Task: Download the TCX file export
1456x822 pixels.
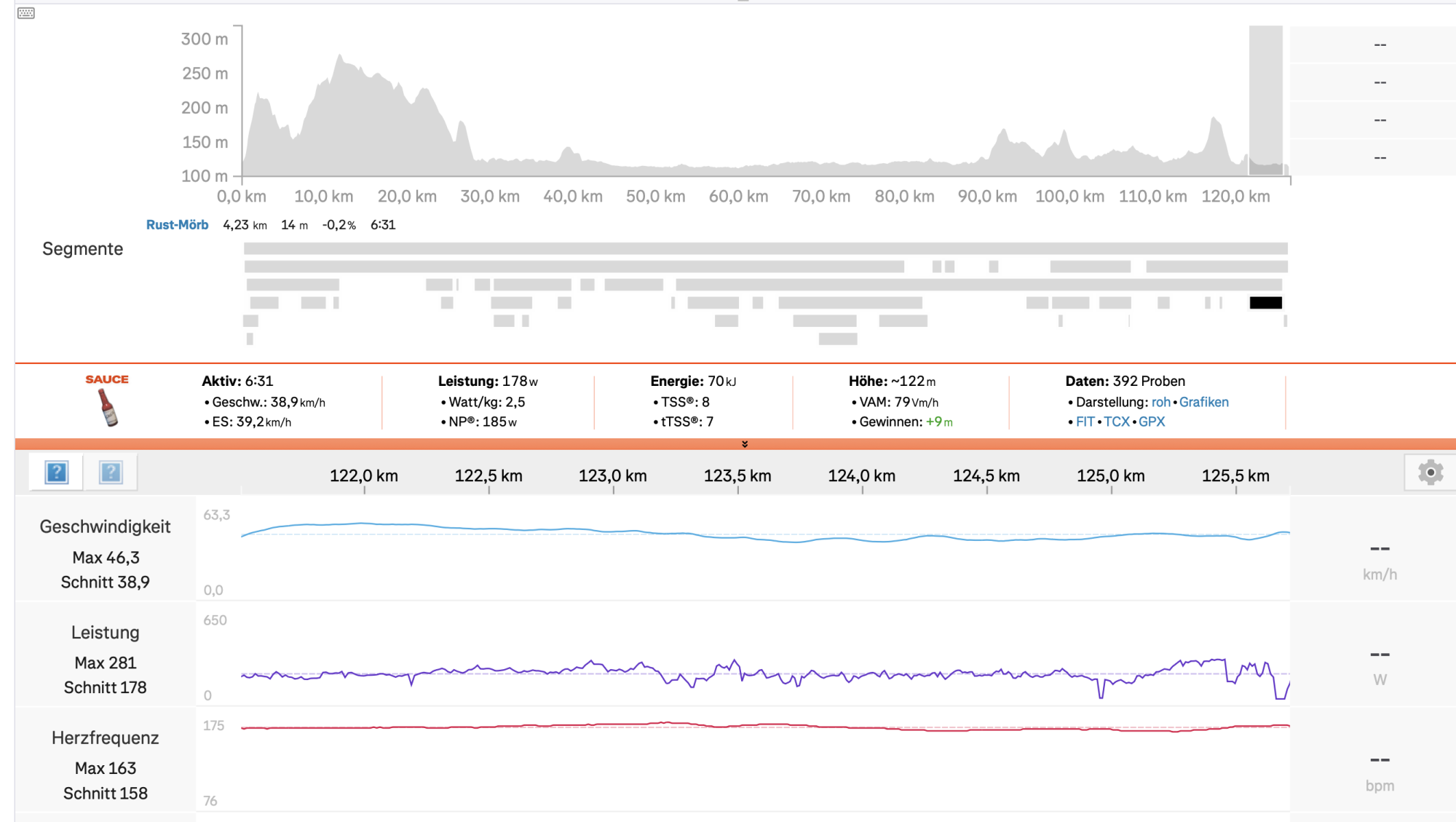Action: (x=1116, y=422)
